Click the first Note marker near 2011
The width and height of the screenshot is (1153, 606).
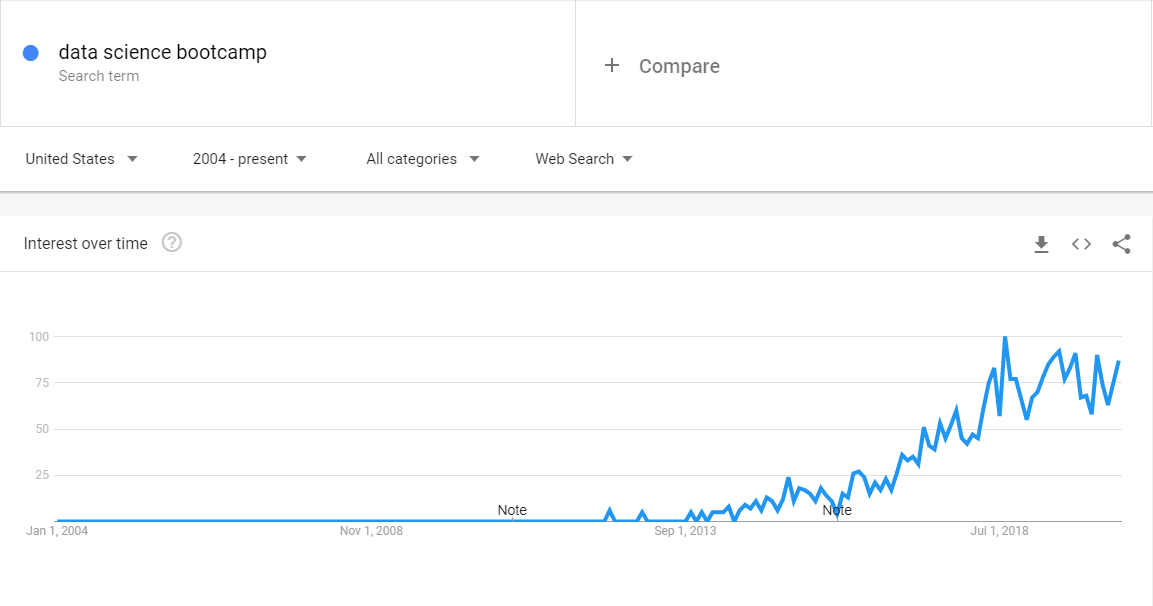click(512, 510)
